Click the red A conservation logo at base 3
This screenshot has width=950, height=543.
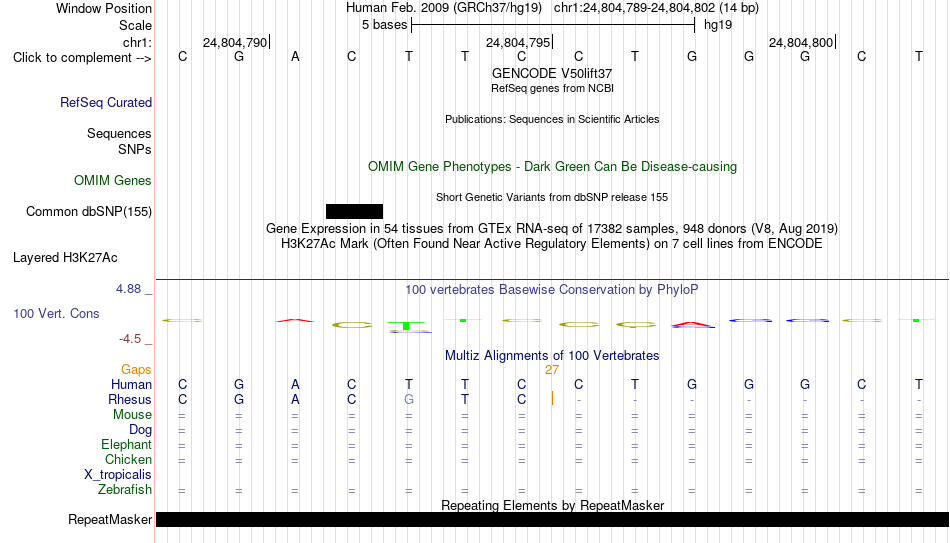tap(295, 320)
